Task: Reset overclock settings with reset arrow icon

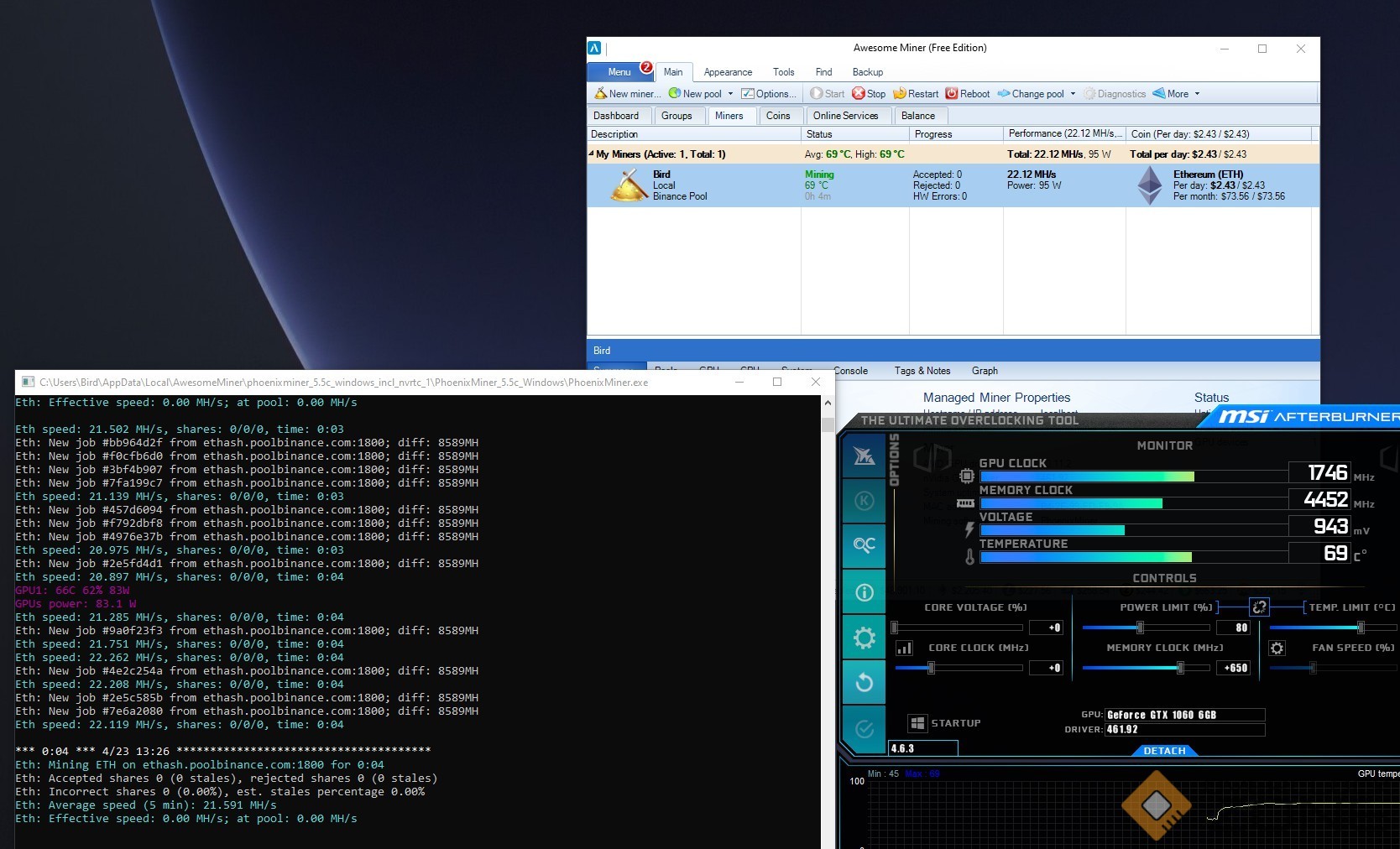Action: pyautogui.click(x=864, y=683)
